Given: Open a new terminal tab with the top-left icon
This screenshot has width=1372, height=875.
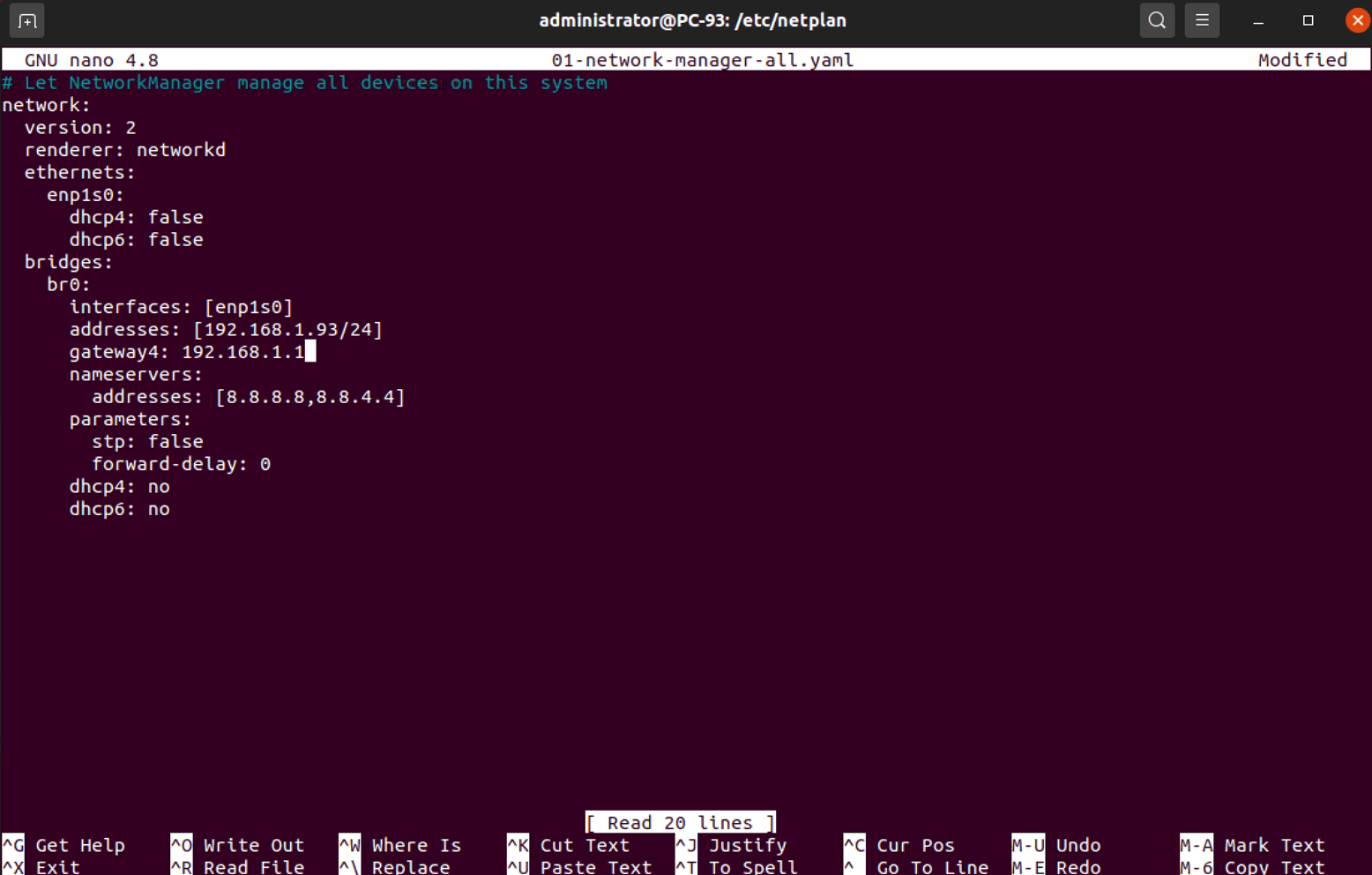Looking at the screenshot, I should click(x=26, y=19).
